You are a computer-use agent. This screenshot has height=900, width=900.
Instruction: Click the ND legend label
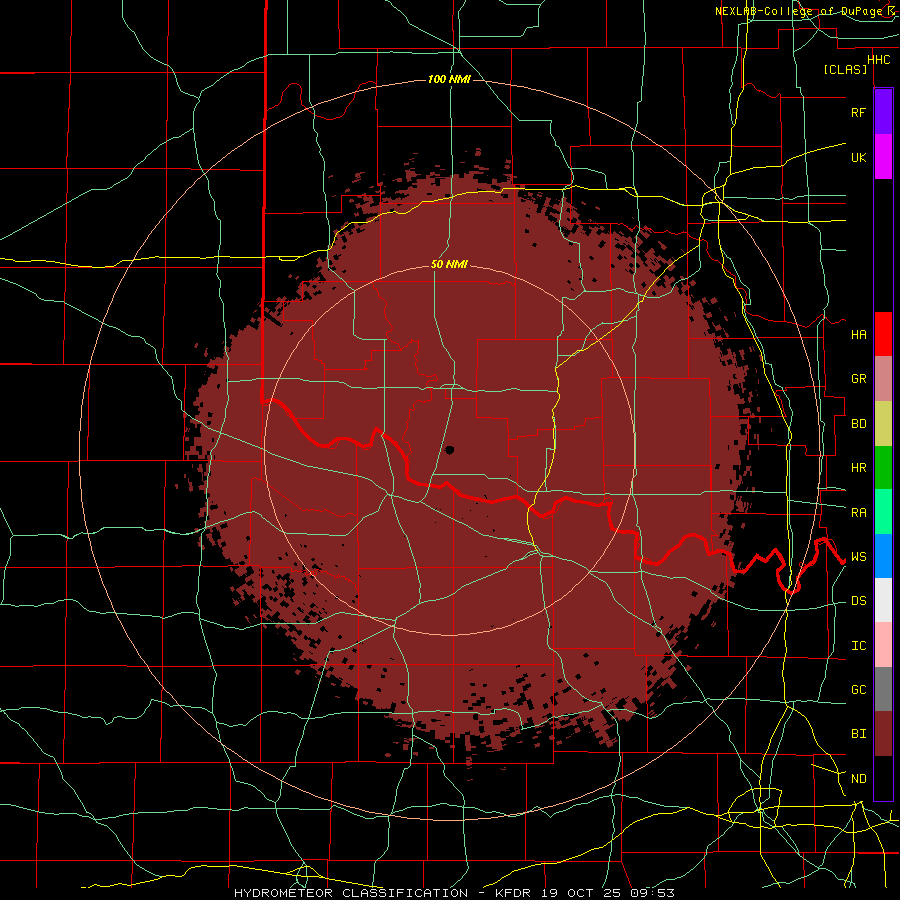858,779
